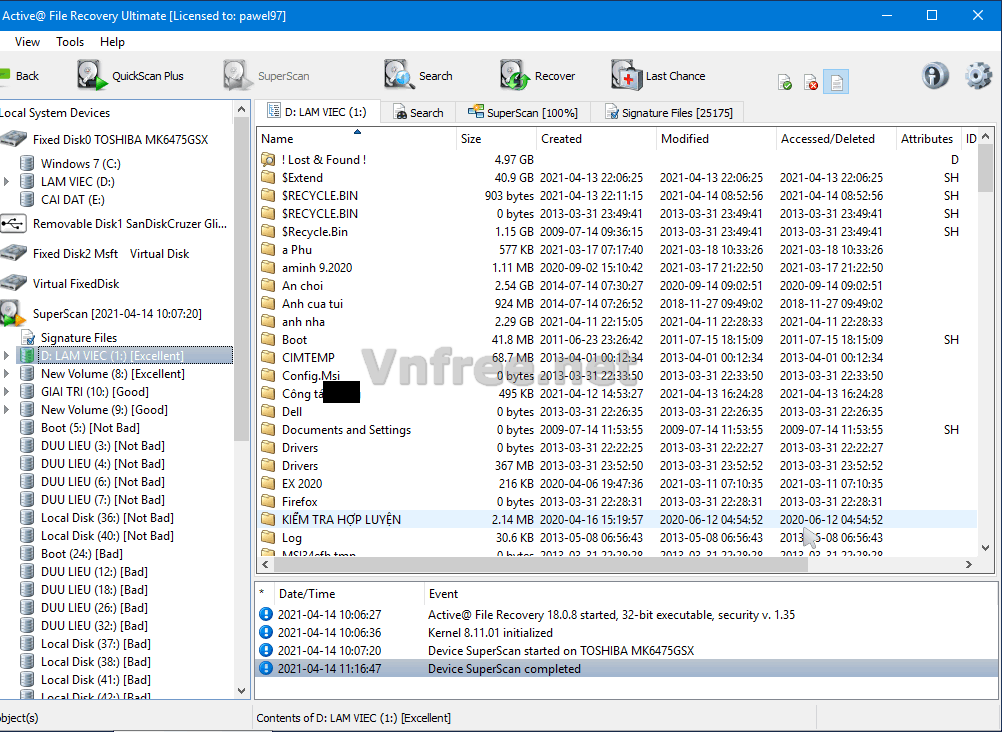Image resolution: width=1002 pixels, height=732 pixels.
Task: Click the QuickScan Plus toolbar icon
Action: (92, 76)
